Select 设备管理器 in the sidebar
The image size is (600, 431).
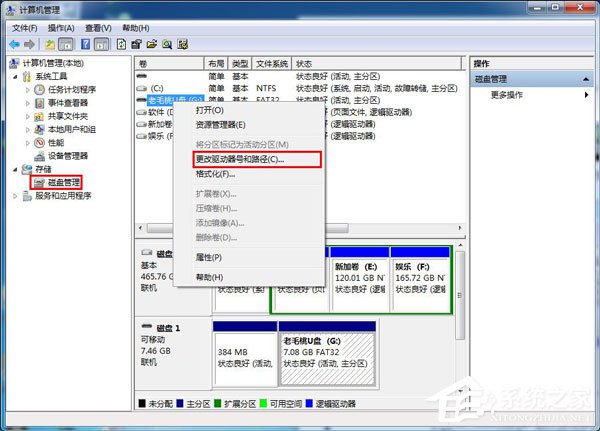pos(67,155)
